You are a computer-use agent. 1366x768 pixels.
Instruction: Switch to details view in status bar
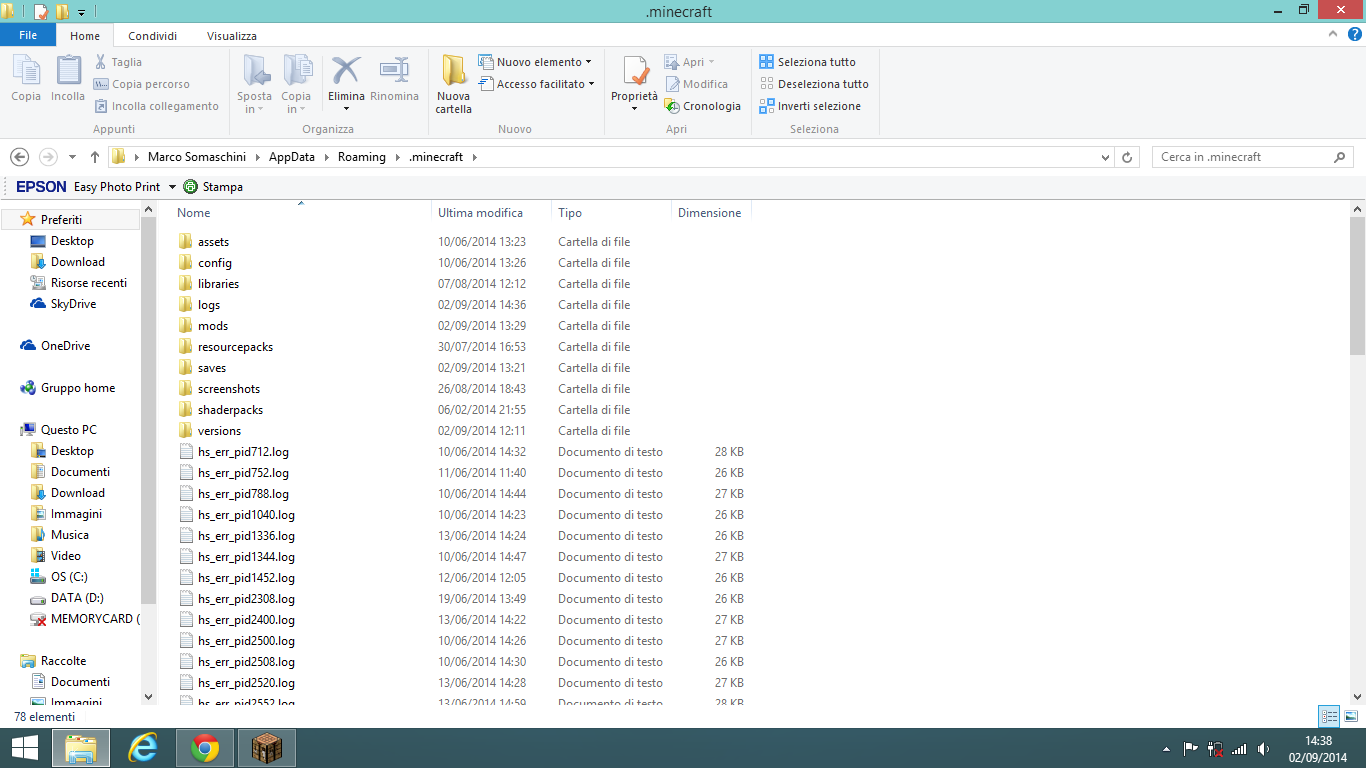tap(1329, 716)
